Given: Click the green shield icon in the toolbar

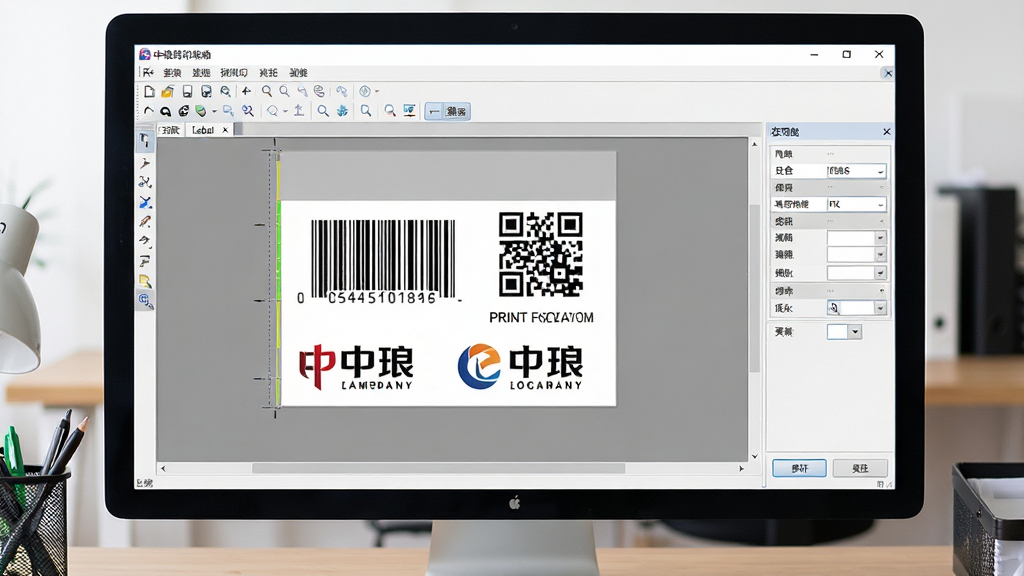Looking at the screenshot, I should [x=200, y=111].
